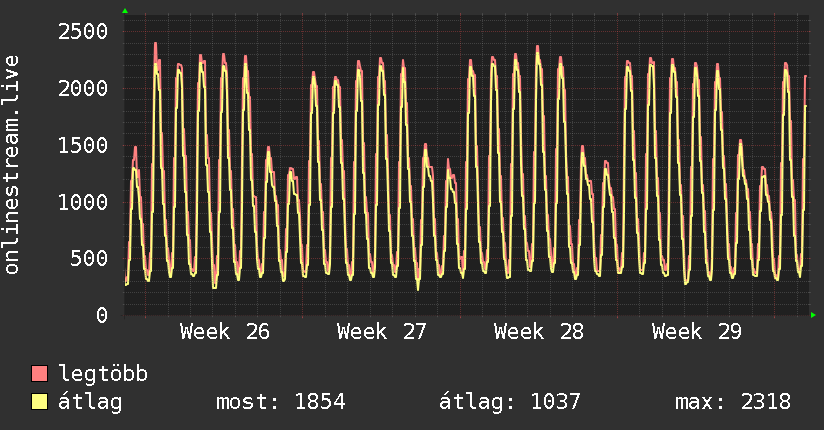Click the 500 Y-axis value
Screen dimensions: 824x430
89,258
